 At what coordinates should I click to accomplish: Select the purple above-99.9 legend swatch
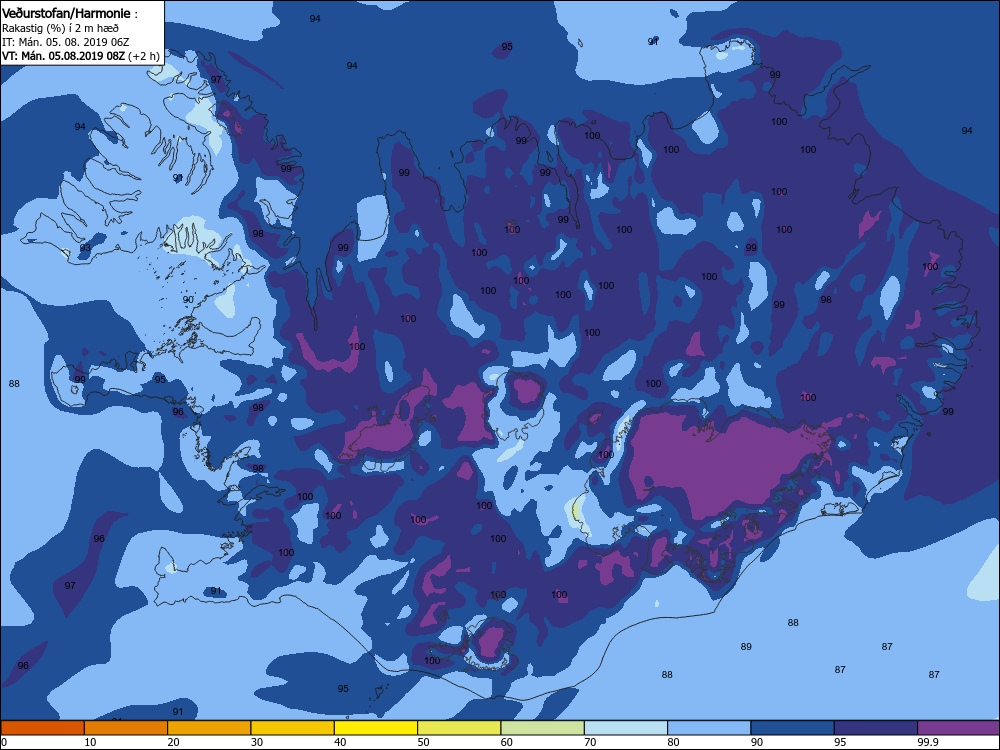(x=959, y=728)
